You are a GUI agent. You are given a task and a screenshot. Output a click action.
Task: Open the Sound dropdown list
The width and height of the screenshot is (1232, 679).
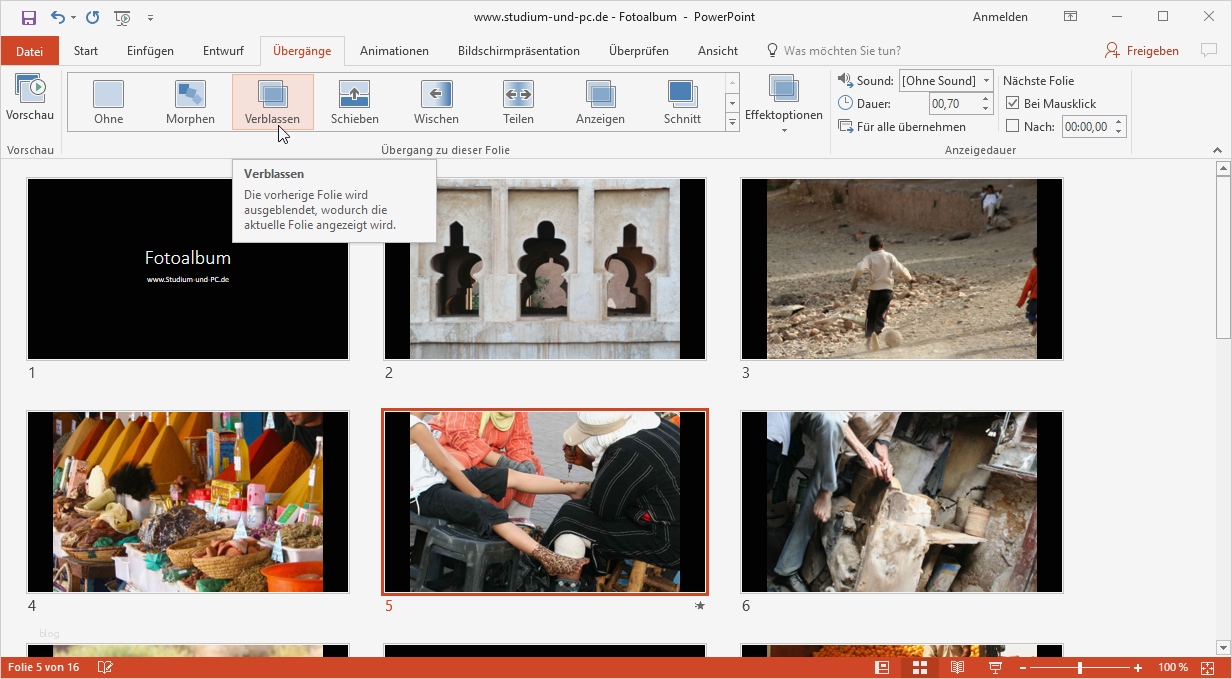(x=986, y=80)
